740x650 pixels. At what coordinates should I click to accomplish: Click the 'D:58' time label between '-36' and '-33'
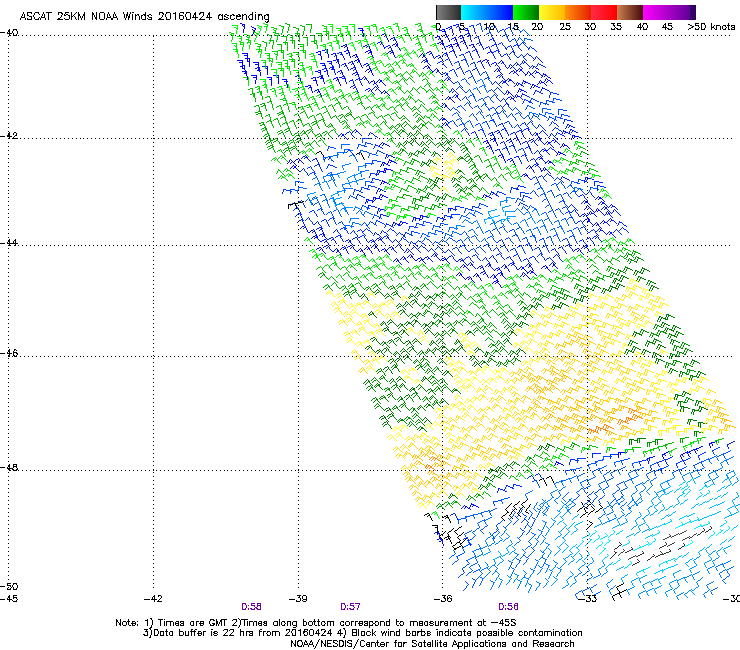(x=508, y=607)
